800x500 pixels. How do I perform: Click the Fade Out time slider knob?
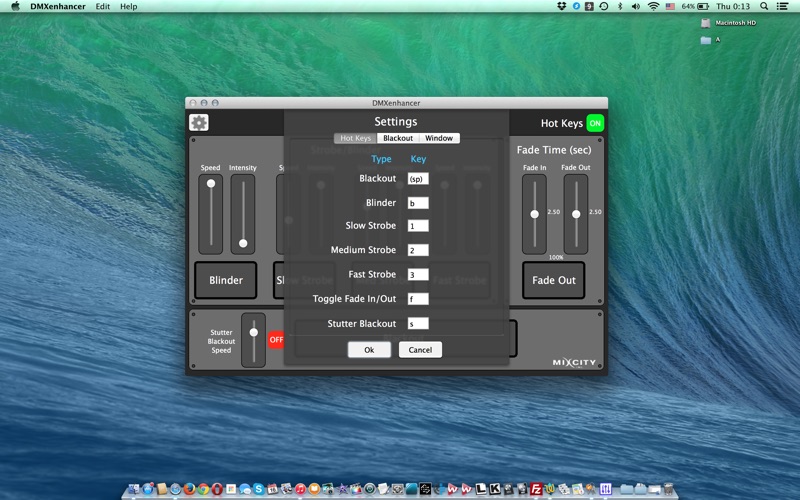click(x=576, y=214)
